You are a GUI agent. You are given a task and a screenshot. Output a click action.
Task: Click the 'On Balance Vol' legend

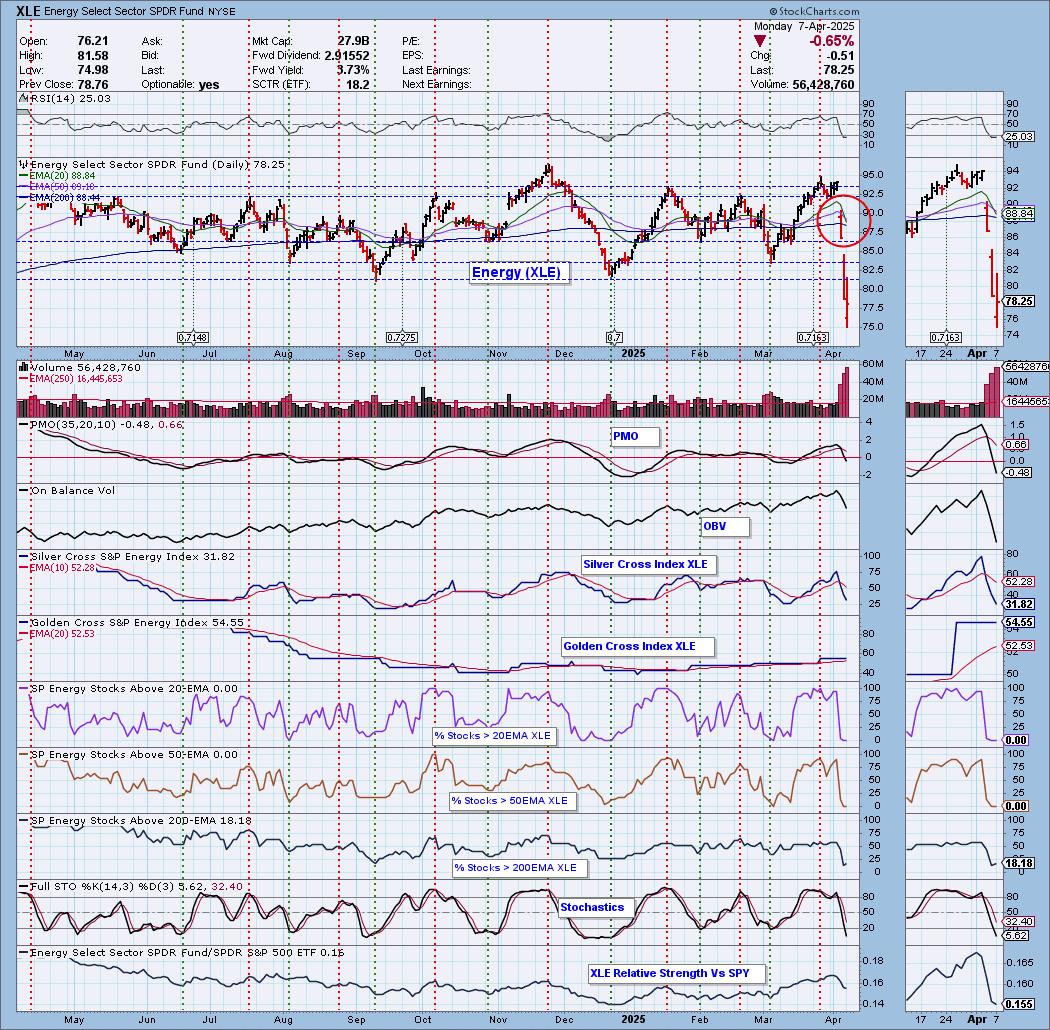coord(67,491)
